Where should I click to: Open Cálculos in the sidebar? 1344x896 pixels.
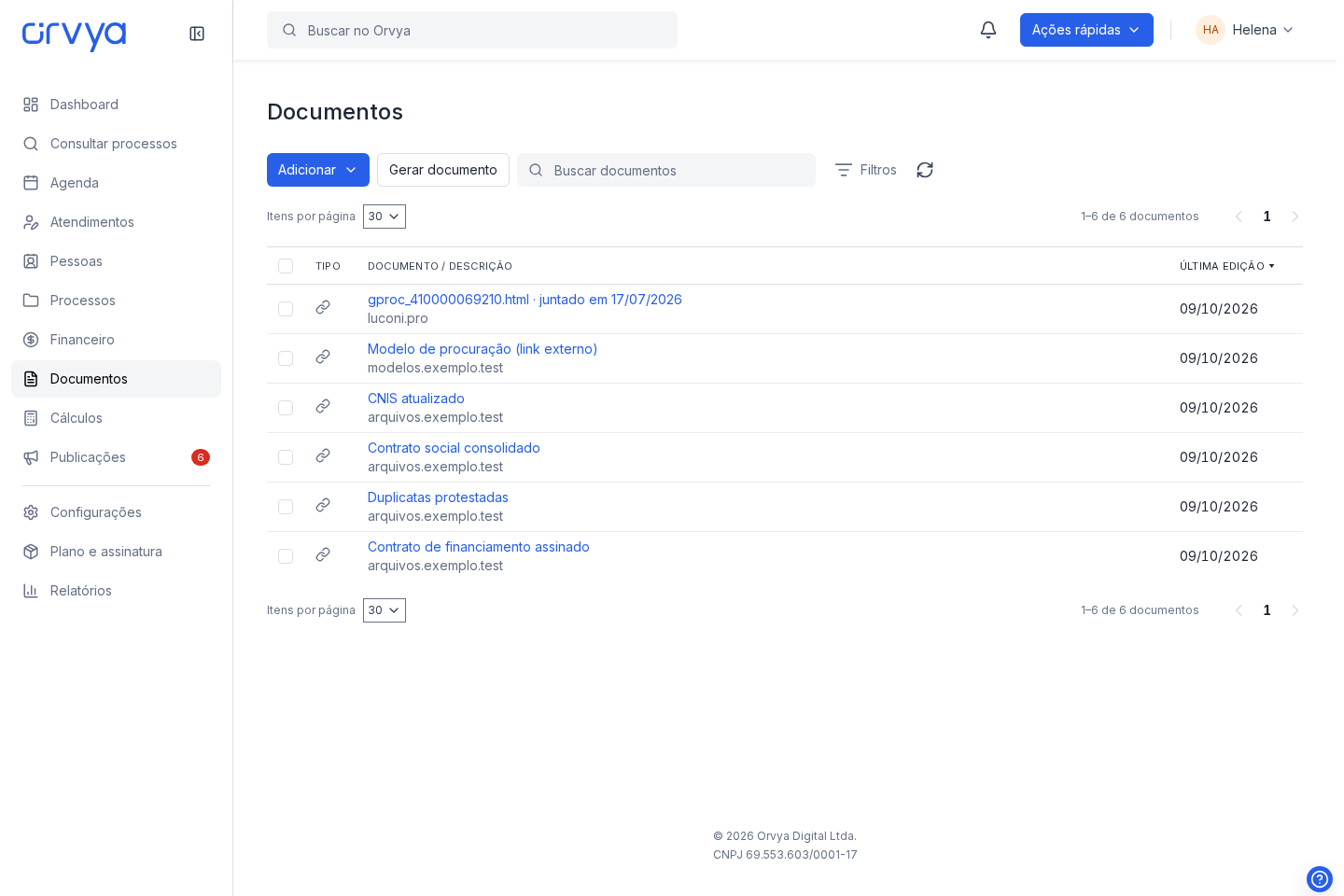(116, 418)
